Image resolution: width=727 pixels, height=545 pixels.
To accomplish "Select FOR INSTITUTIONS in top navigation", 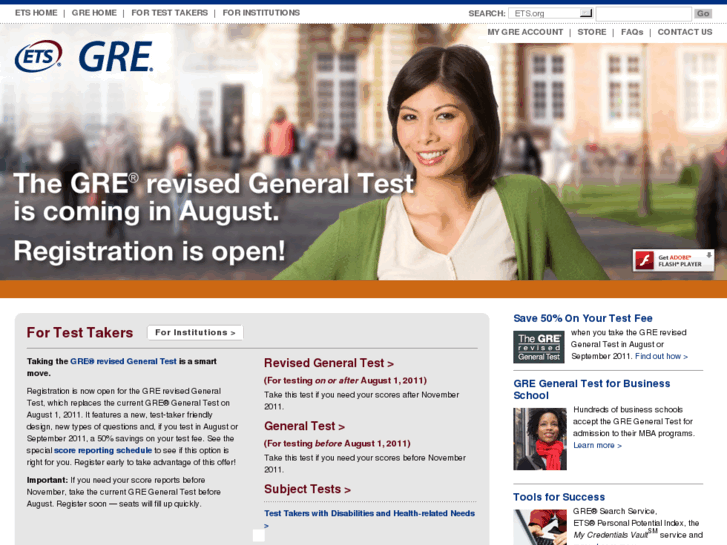I will (261, 13).
